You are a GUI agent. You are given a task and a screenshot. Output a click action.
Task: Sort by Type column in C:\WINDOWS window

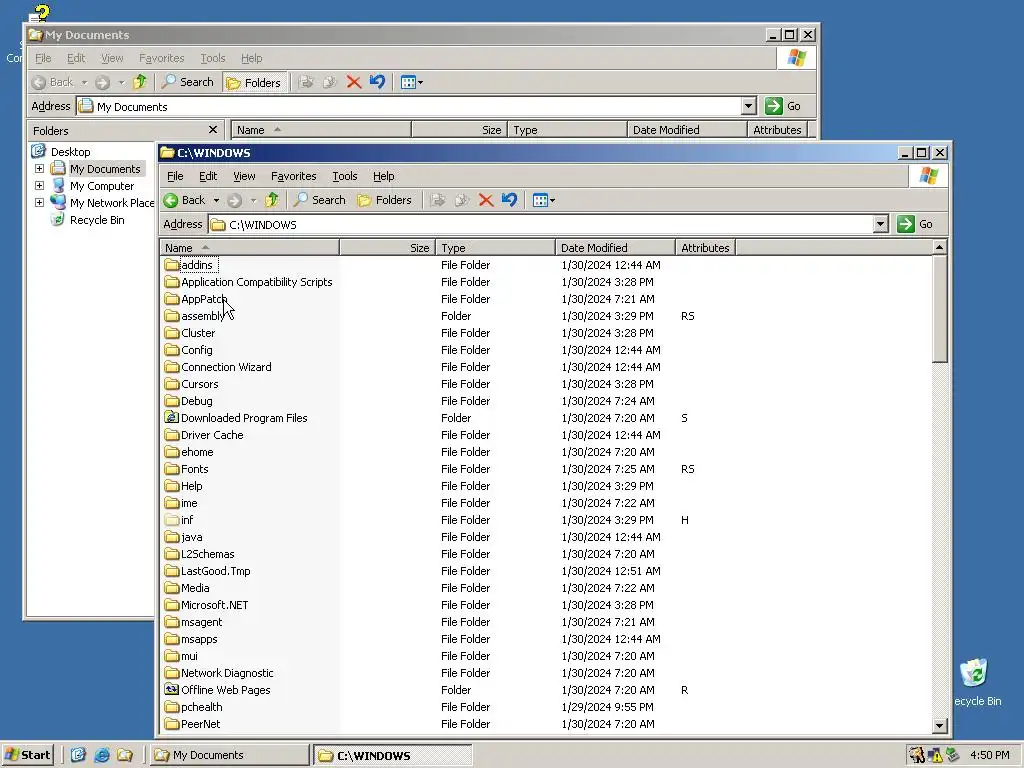click(496, 248)
